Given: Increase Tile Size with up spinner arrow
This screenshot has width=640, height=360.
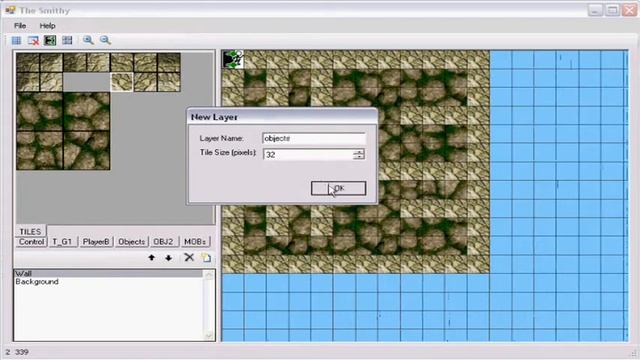Looking at the screenshot, I should coord(359,151).
